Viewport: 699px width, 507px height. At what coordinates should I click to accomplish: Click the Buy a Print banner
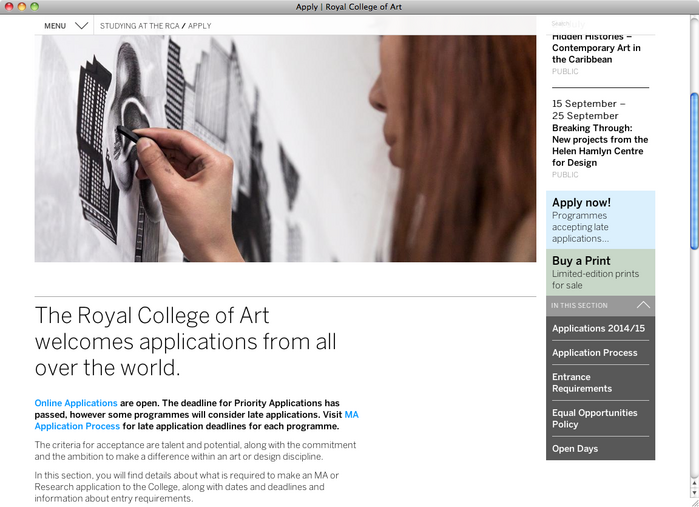pos(600,272)
